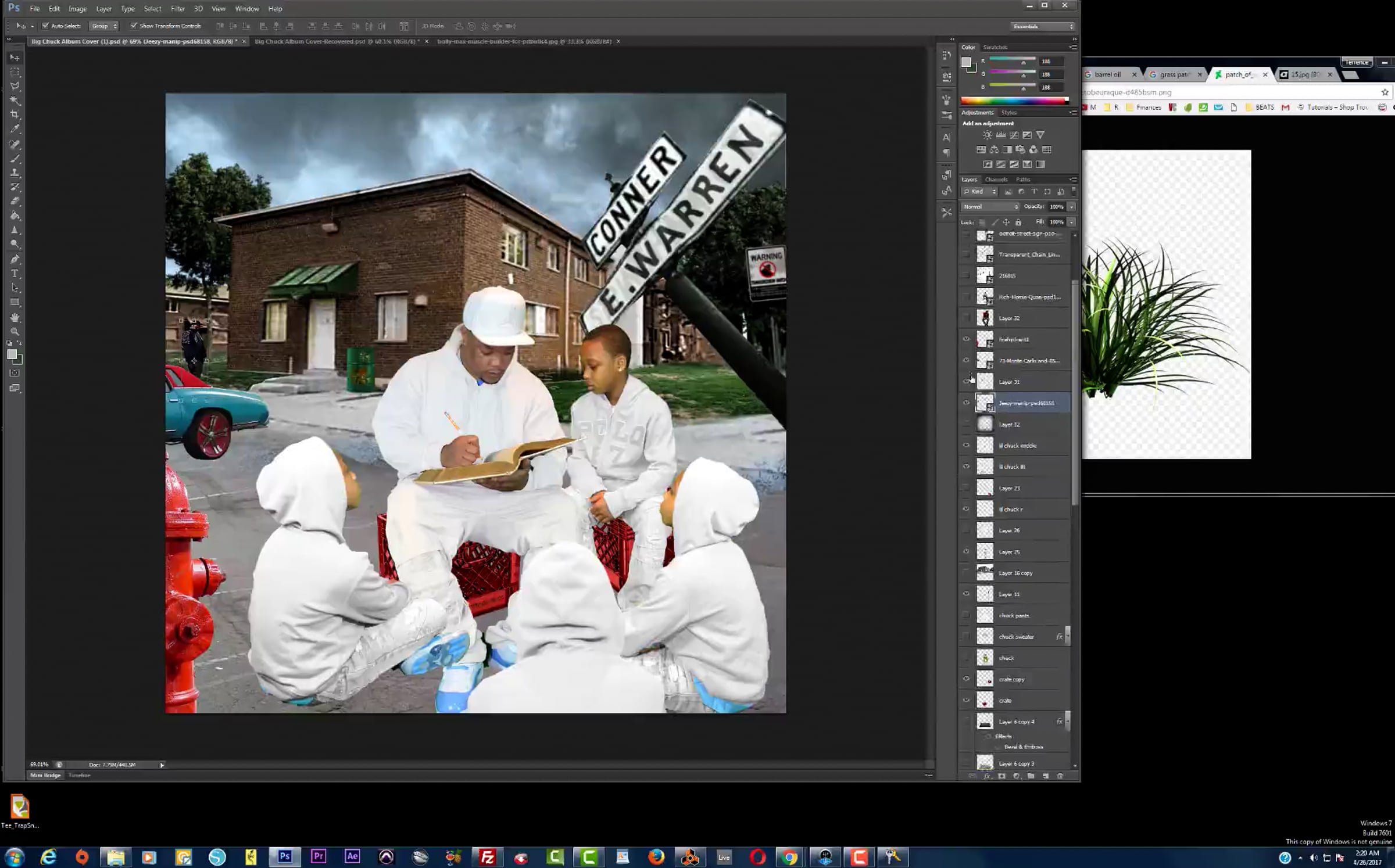The image size is (1395, 868).
Task: Open the Group auto-select dropdown
Action: (x=103, y=26)
